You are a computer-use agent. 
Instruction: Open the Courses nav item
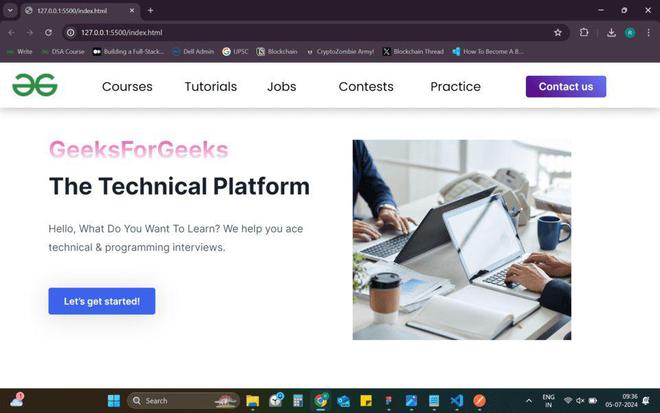[x=127, y=86]
